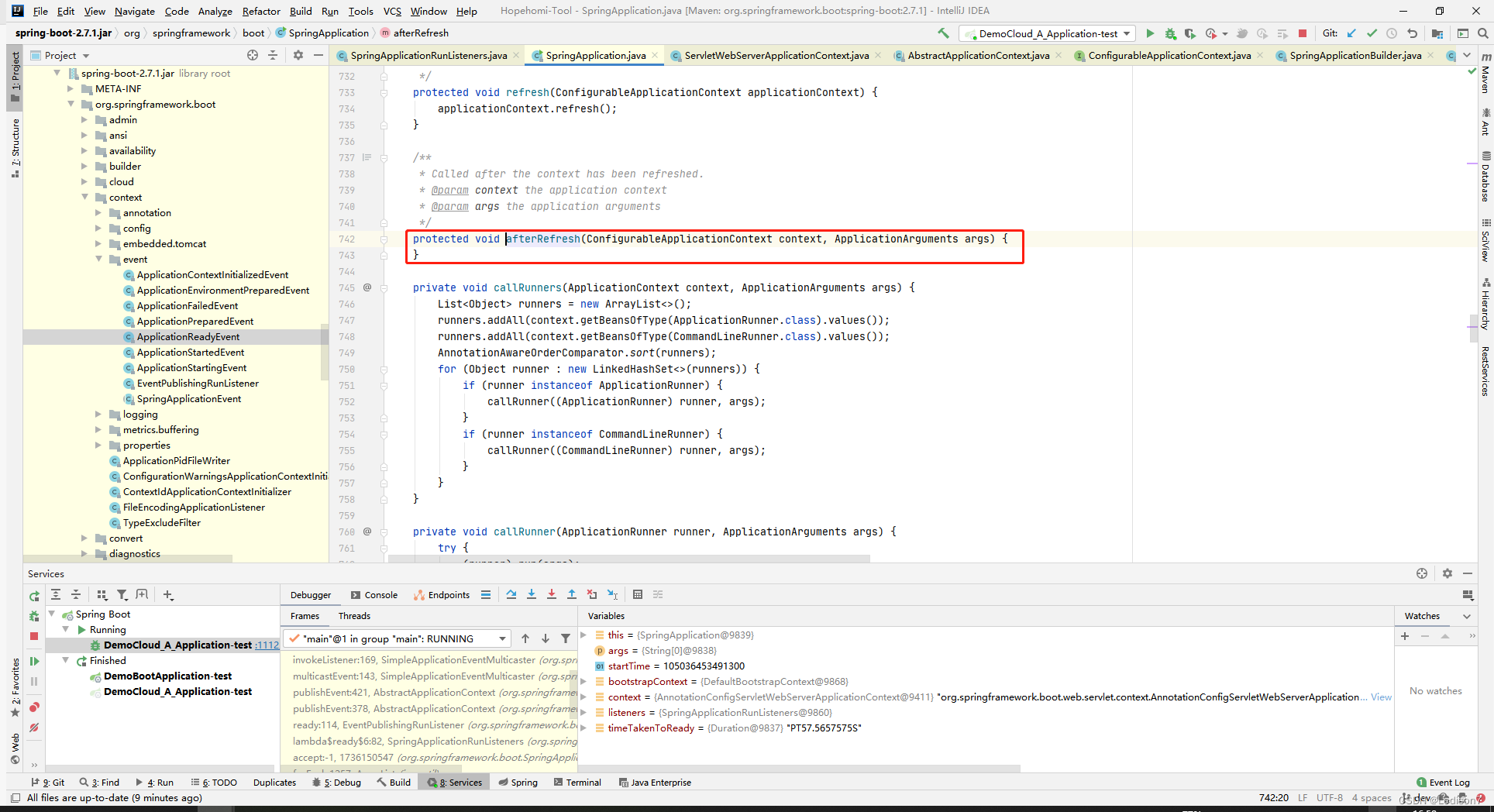Click Run to Cursor icon
Viewport: 1494px width, 812px height.
[612, 594]
